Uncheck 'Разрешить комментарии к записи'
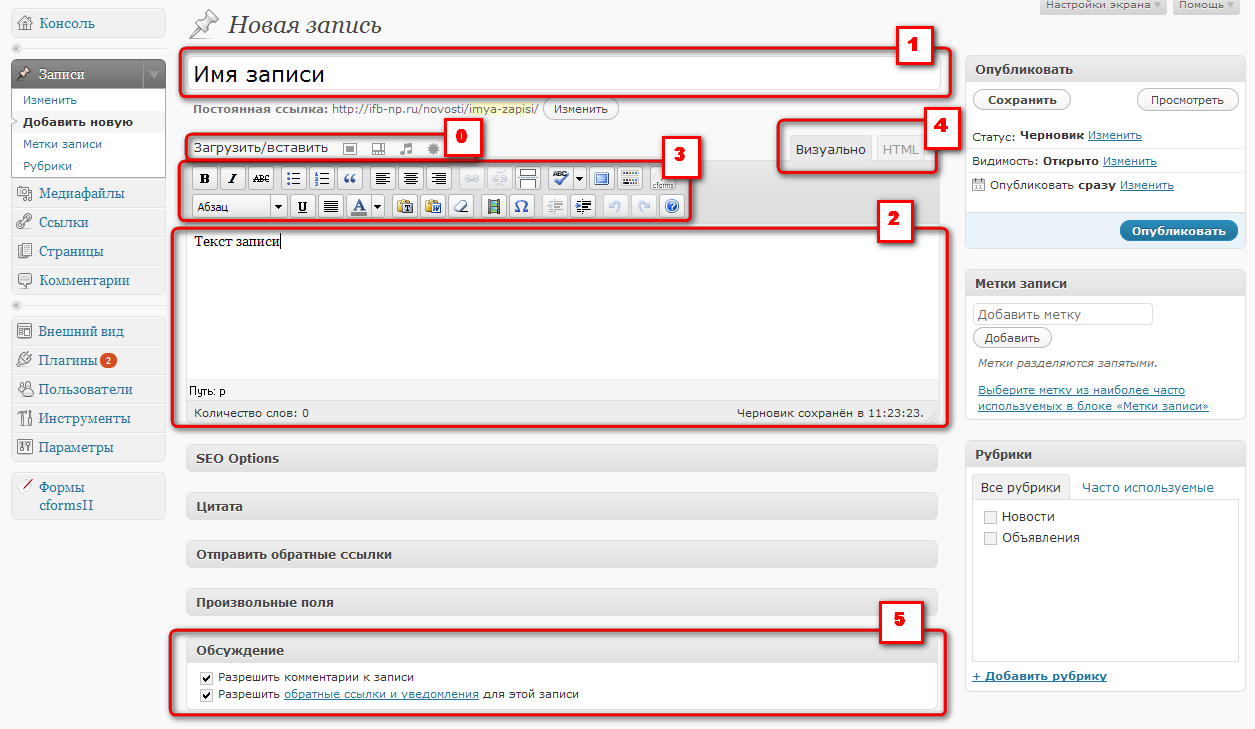Viewport: 1255px width, 729px height. point(207,677)
